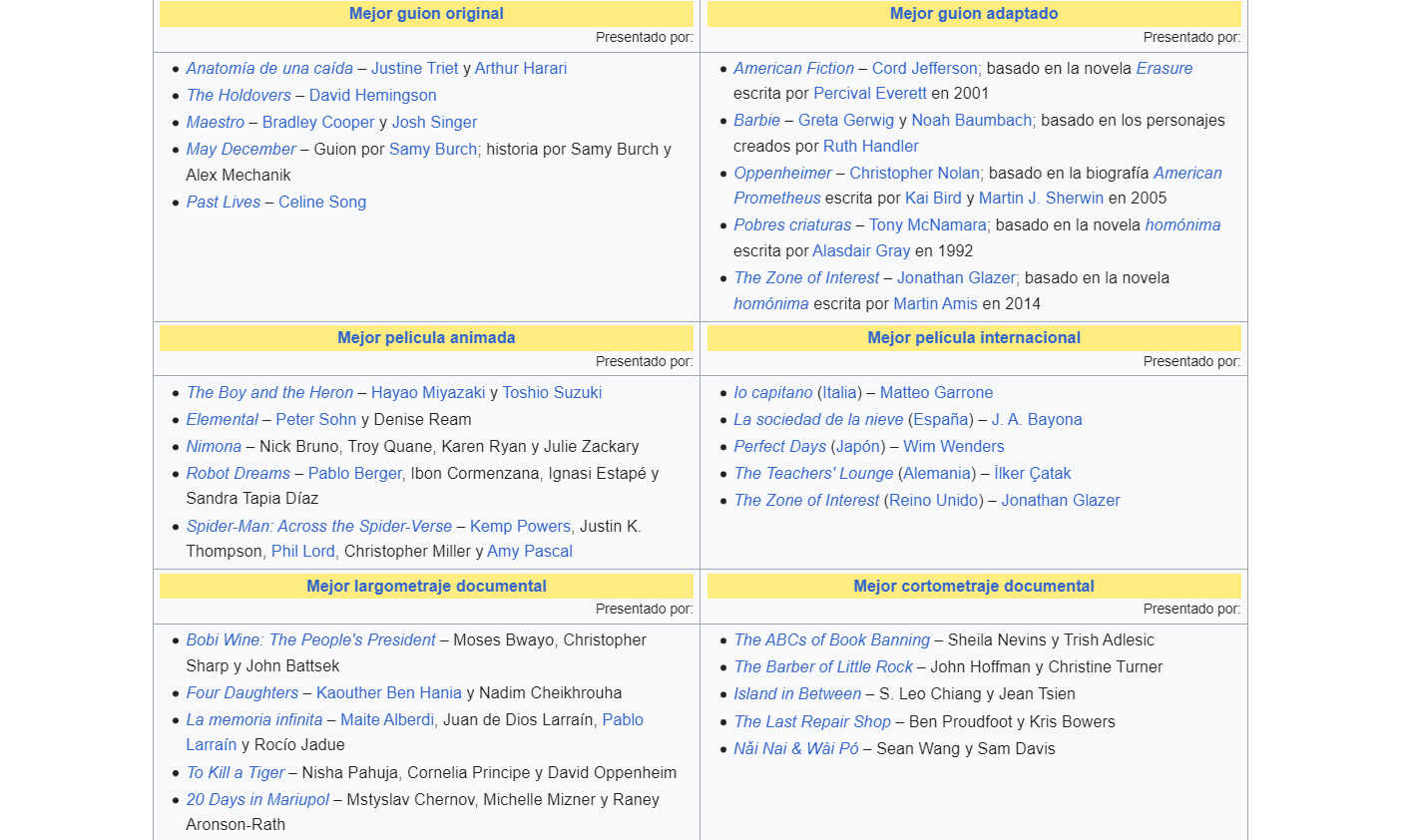Open the May December film link
Viewport: 1412px width, 840px height.
[241, 150]
